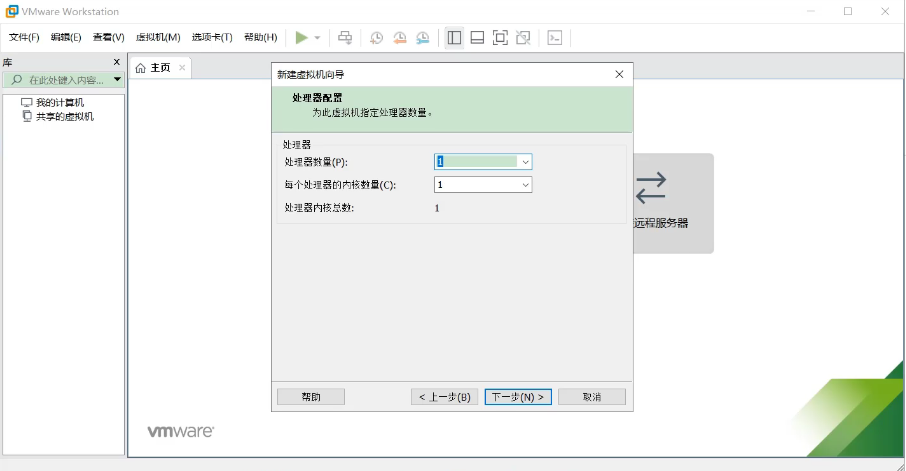
Task: Open the library search filter dropdown arrow
Action: point(117,80)
